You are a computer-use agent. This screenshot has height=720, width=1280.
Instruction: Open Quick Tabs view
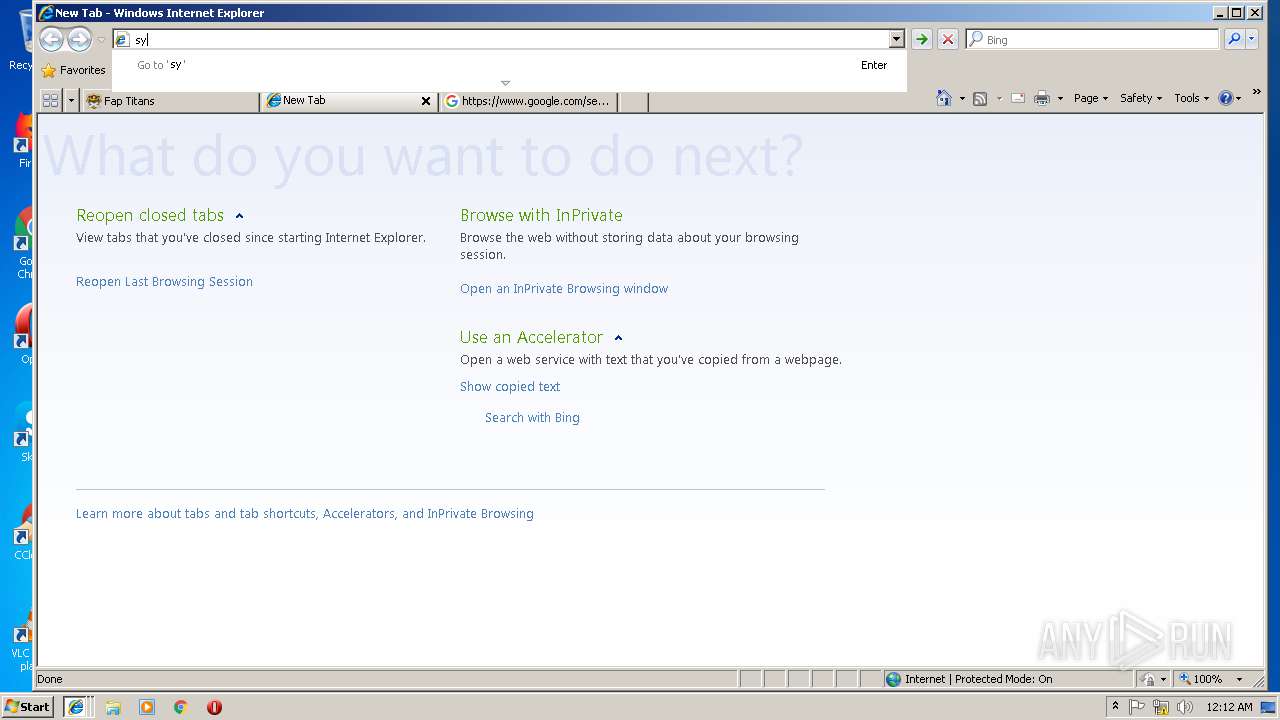(x=50, y=100)
